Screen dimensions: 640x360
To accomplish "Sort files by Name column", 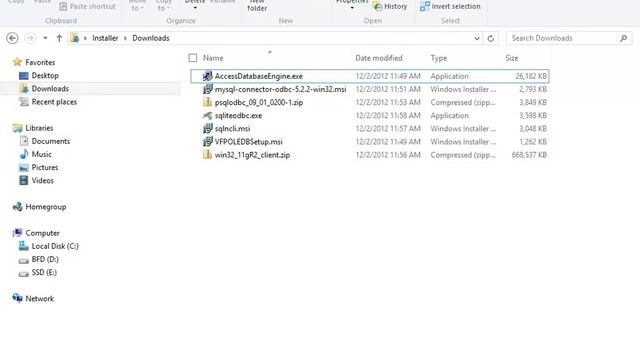I will tap(213, 58).
